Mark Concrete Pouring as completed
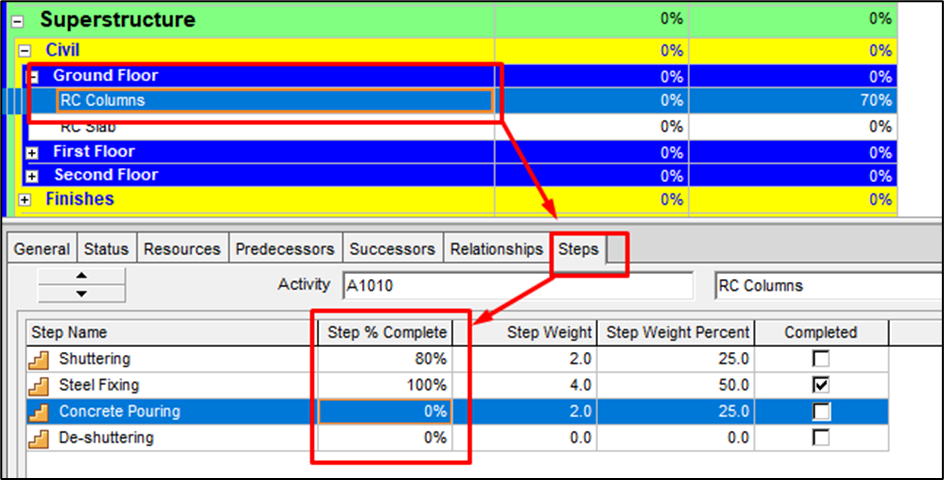This screenshot has height=480, width=944. (x=821, y=411)
